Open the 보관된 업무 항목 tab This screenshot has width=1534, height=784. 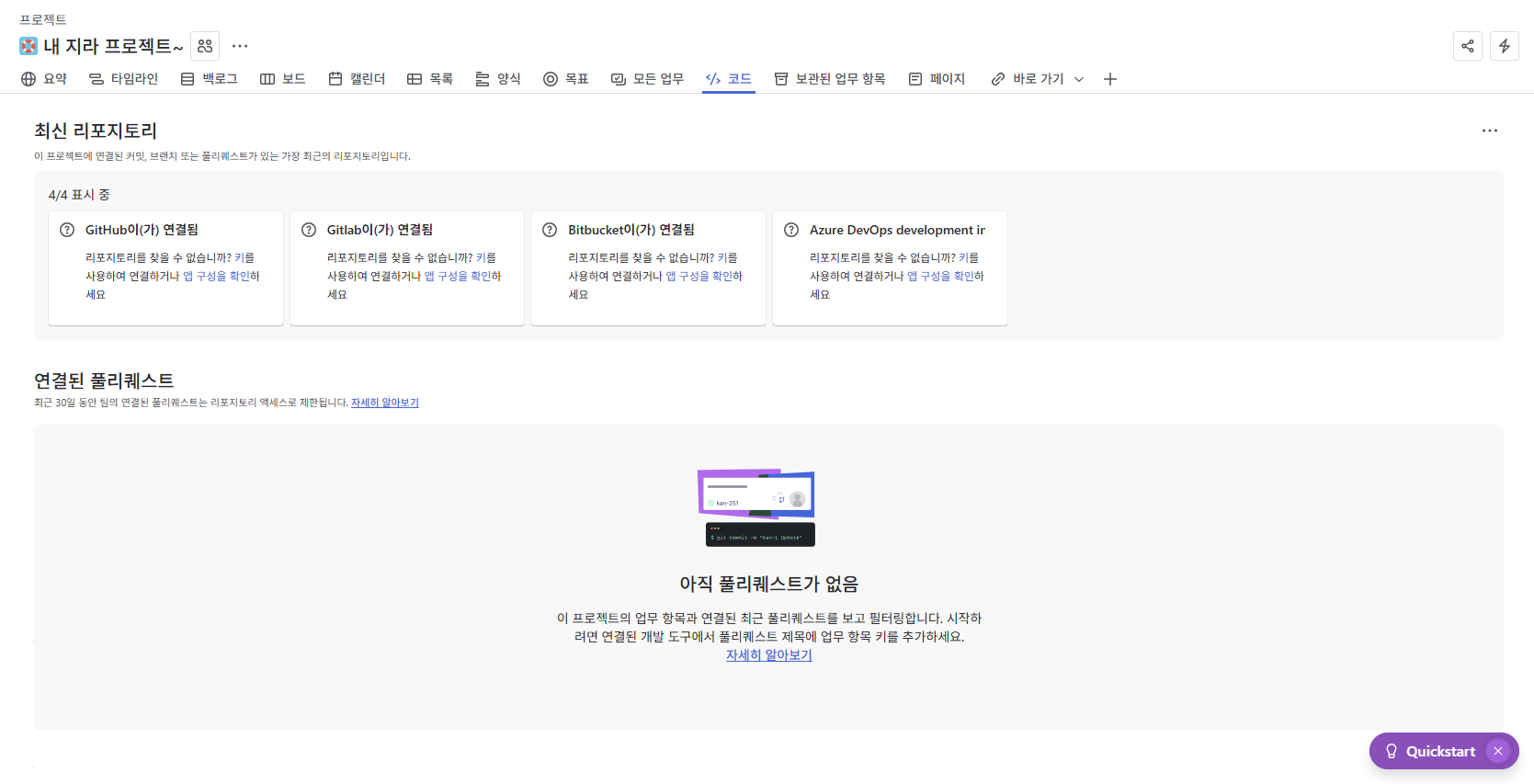click(830, 79)
